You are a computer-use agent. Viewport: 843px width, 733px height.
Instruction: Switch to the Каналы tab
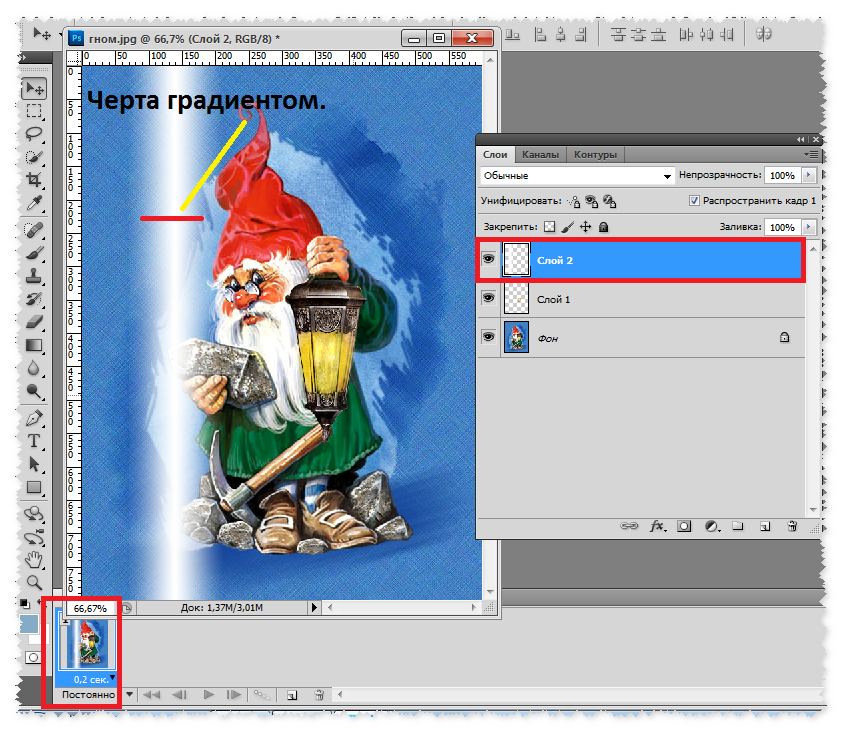pyautogui.click(x=540, y=155)
